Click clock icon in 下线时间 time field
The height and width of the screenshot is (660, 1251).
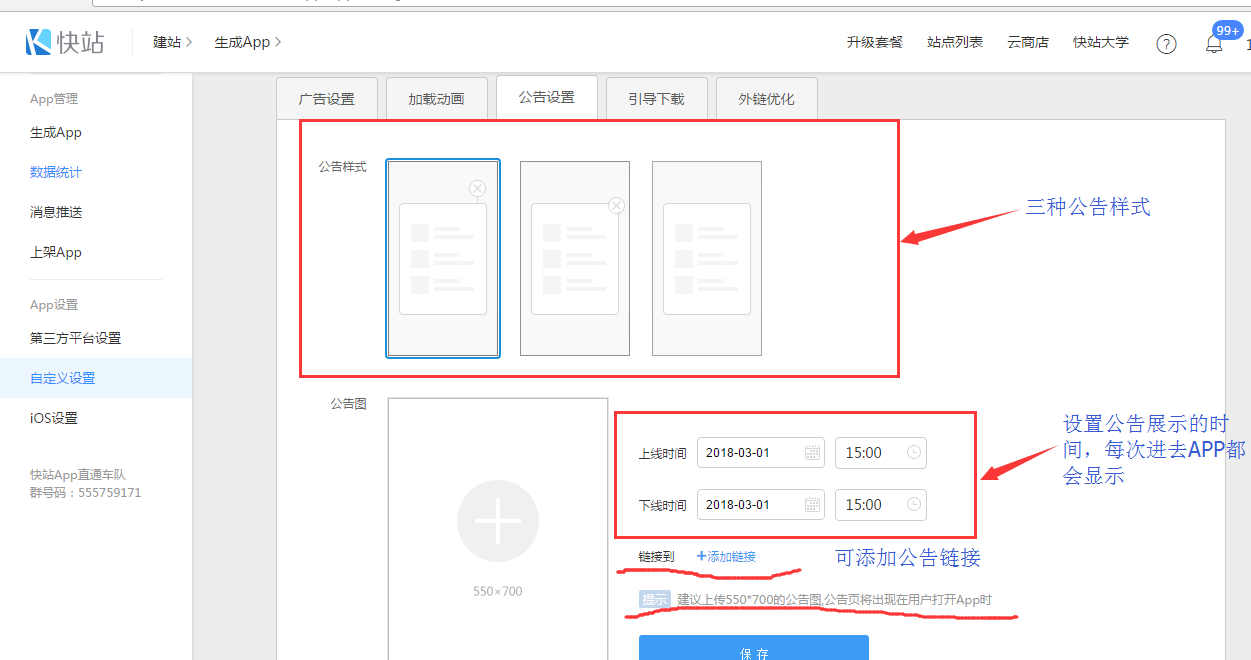(x=913, y=505)
